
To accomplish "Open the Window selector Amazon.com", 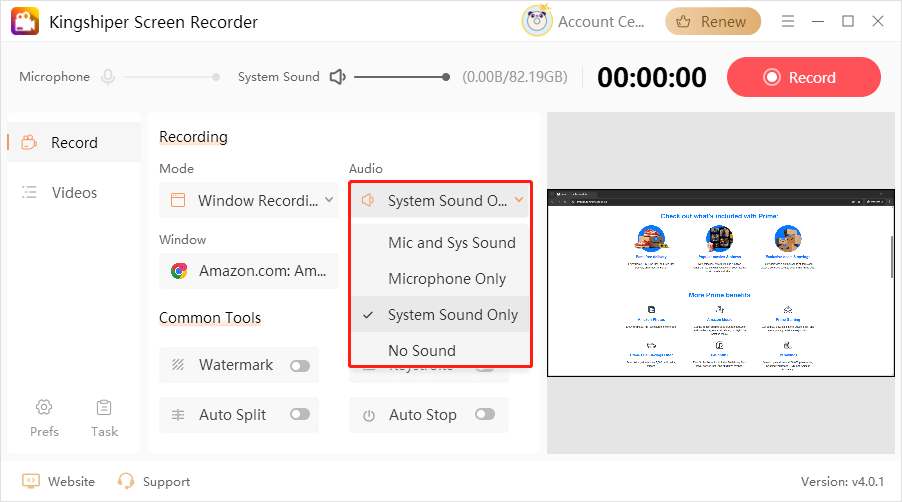I will 249,271.
